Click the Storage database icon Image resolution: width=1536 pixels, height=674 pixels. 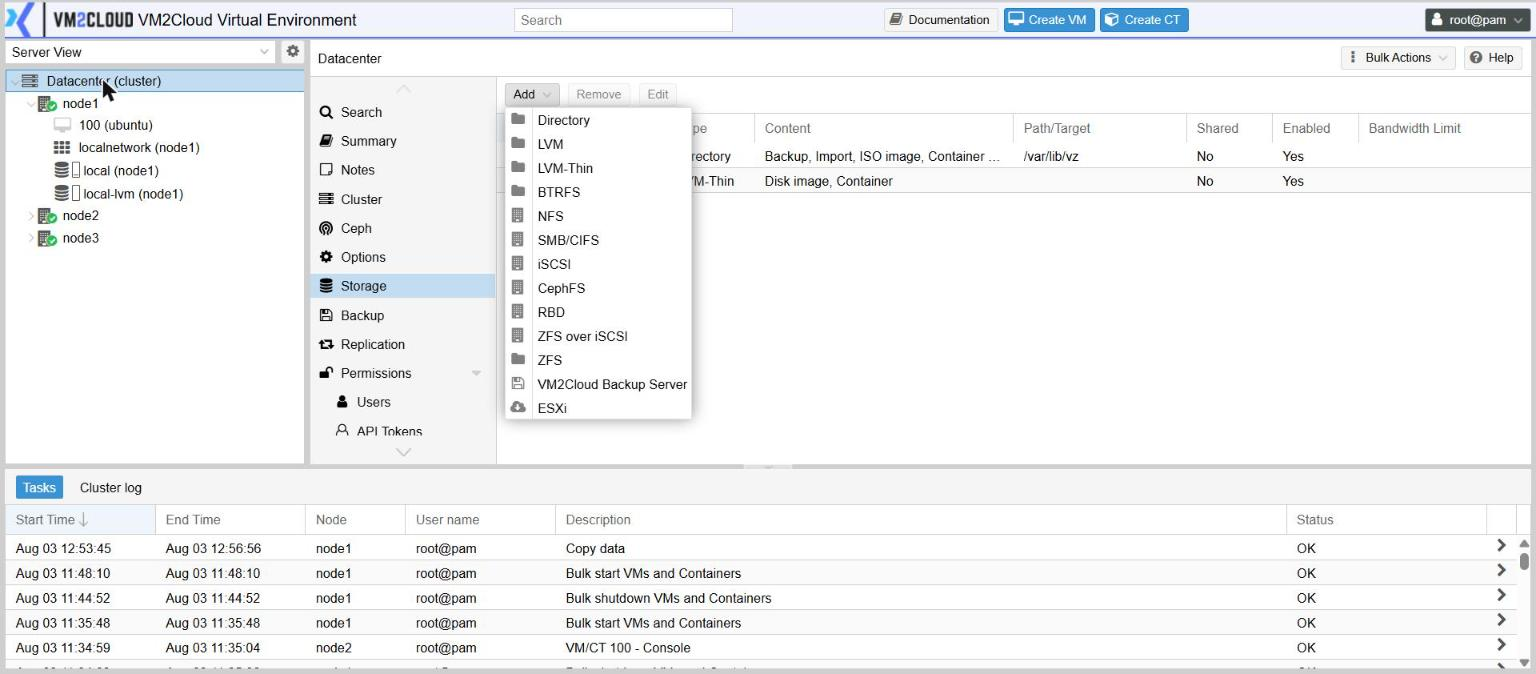(x=326, y=286)
